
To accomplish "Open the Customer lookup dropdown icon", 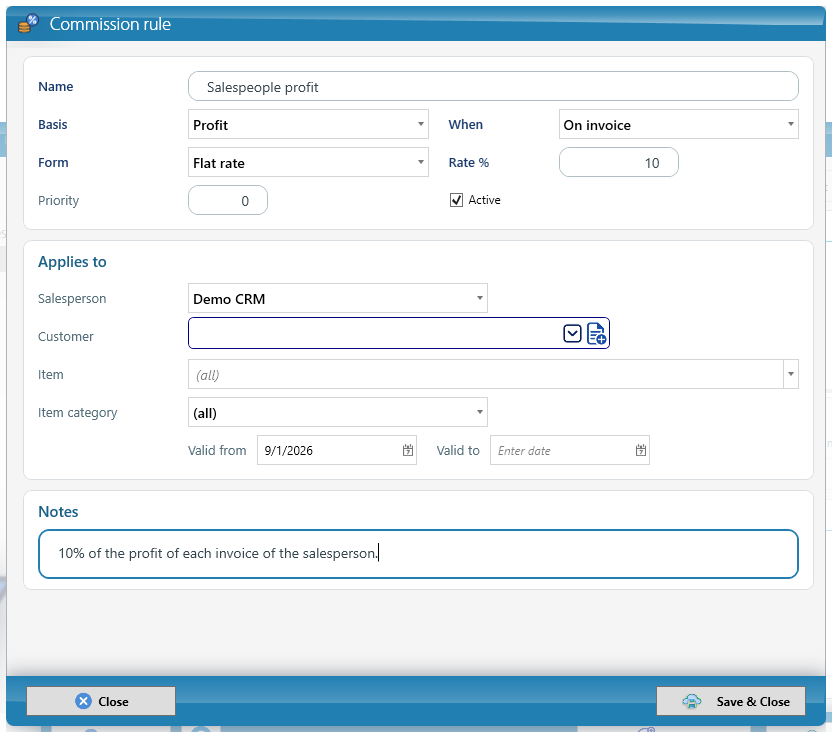I will pyautogui.click(x=572, y=334).
